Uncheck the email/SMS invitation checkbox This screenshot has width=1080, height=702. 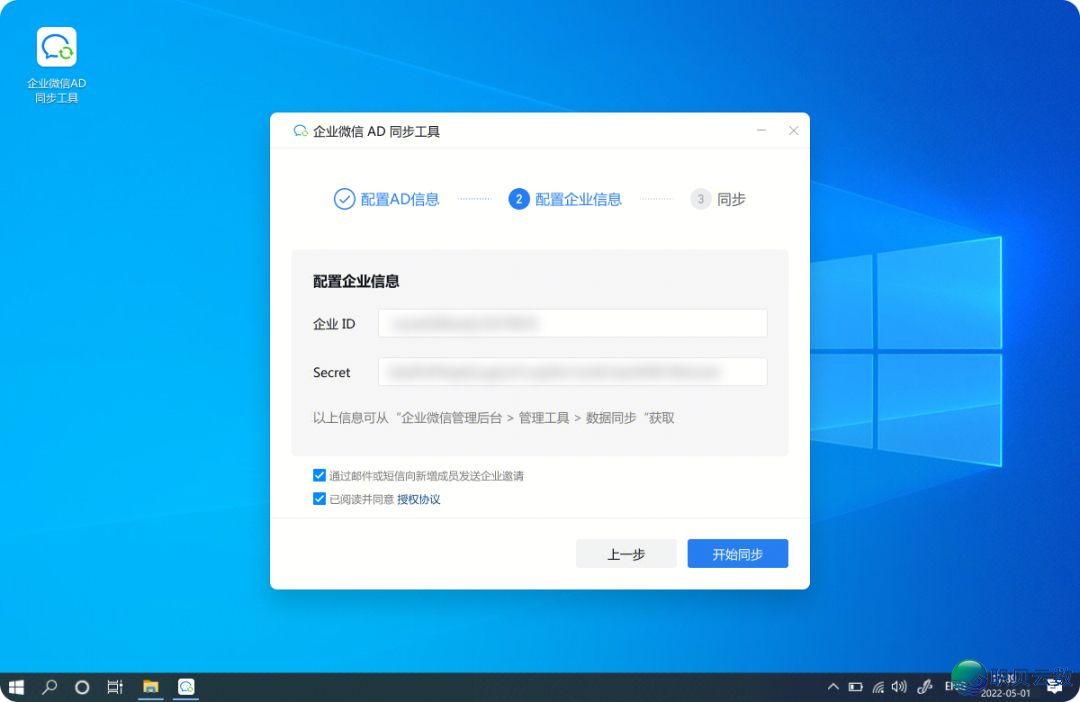(319, 475)
